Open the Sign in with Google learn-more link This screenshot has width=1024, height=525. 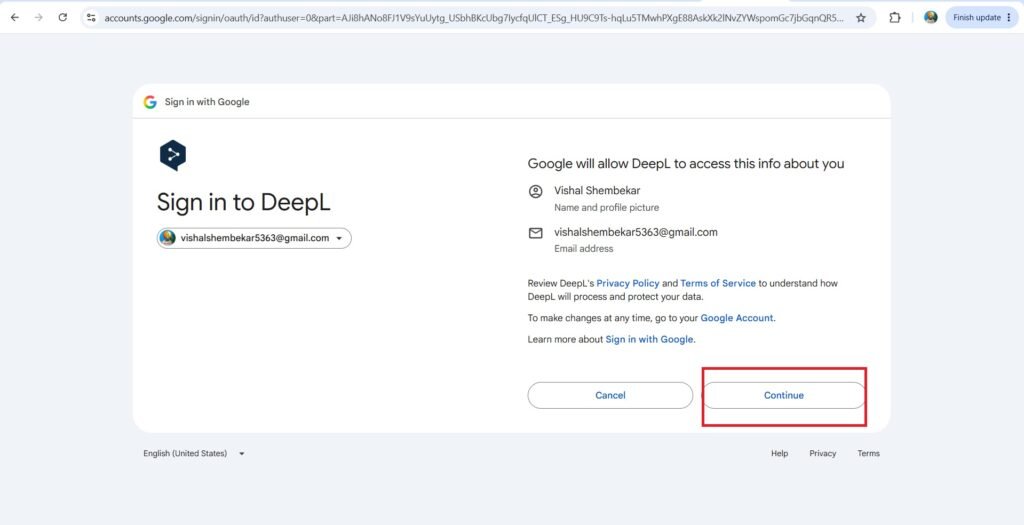point(649,340)
